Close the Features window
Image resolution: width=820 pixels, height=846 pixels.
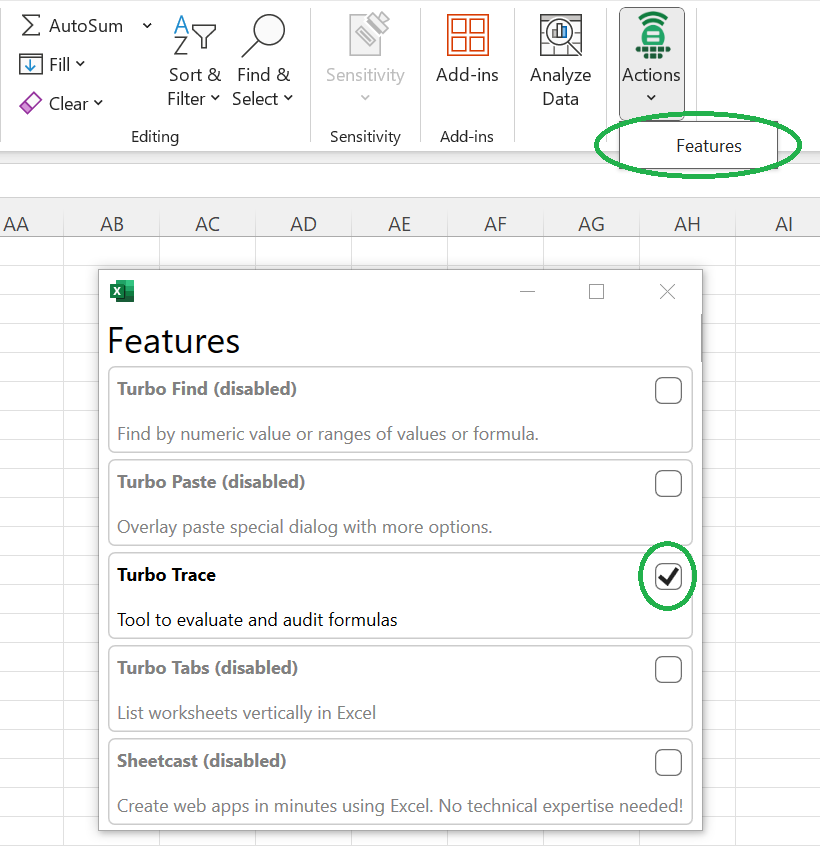[x=667, y=291]
